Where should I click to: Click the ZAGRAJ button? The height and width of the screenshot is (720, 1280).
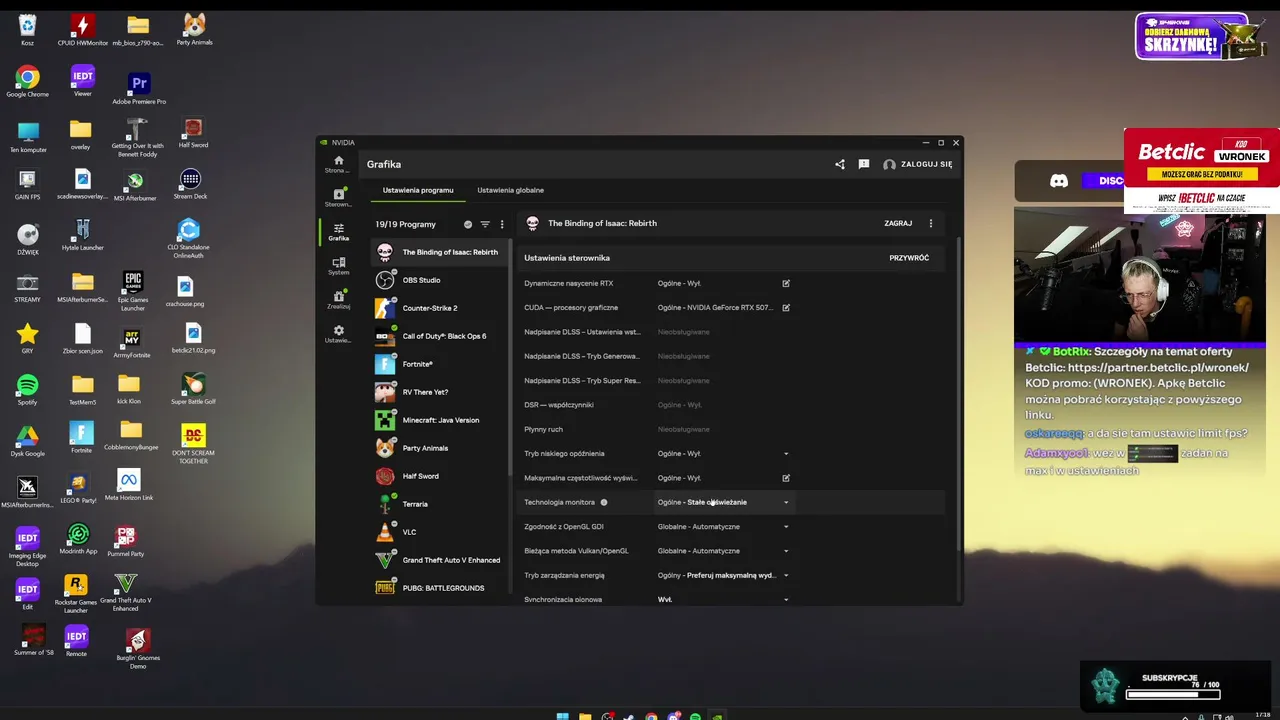[x=898, y=223]
